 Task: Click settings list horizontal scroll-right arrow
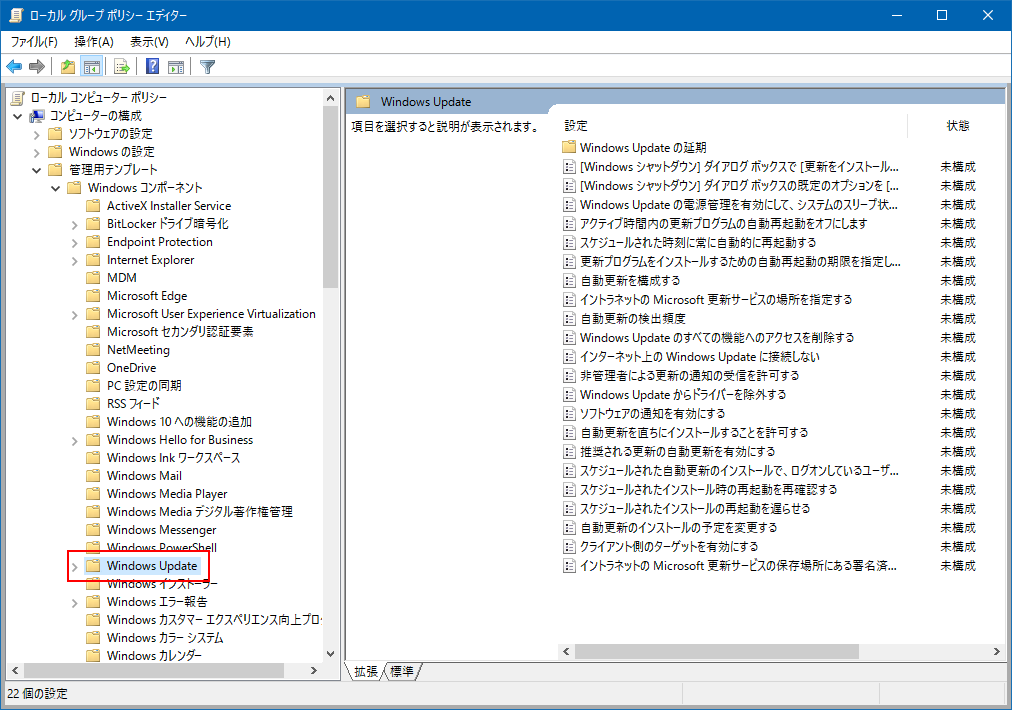[997, 652]
